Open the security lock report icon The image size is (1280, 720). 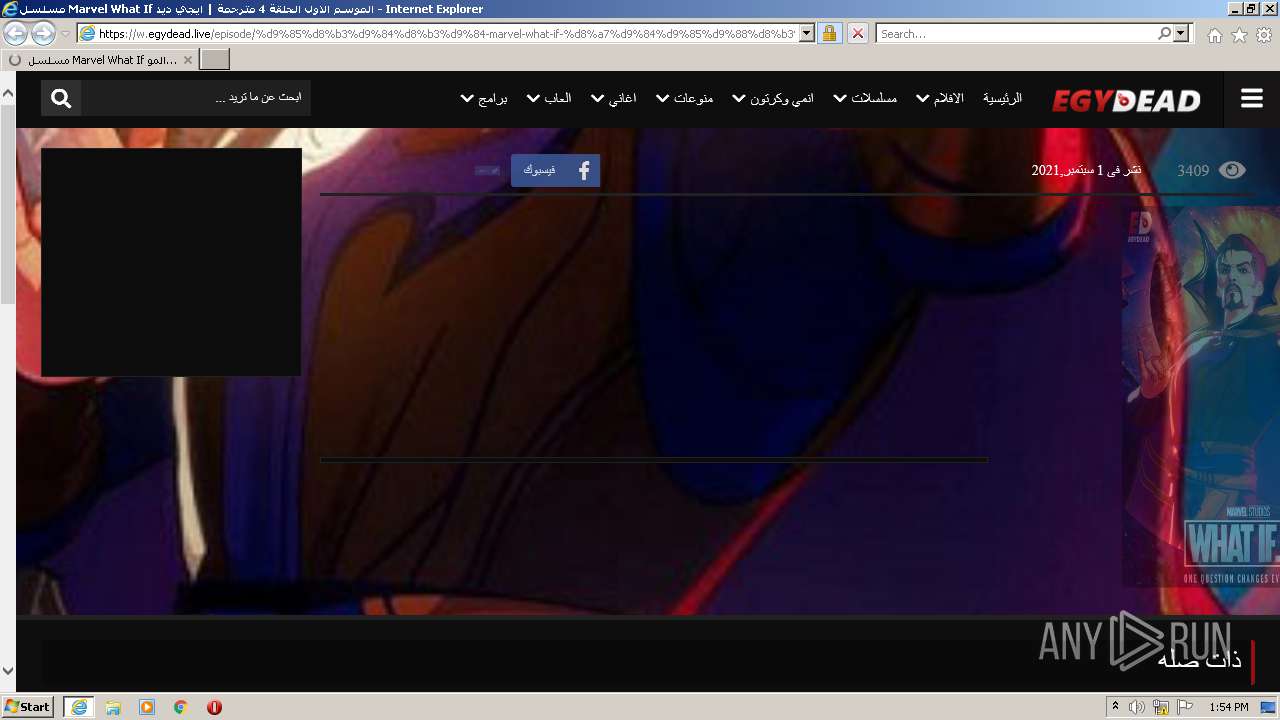829,33
